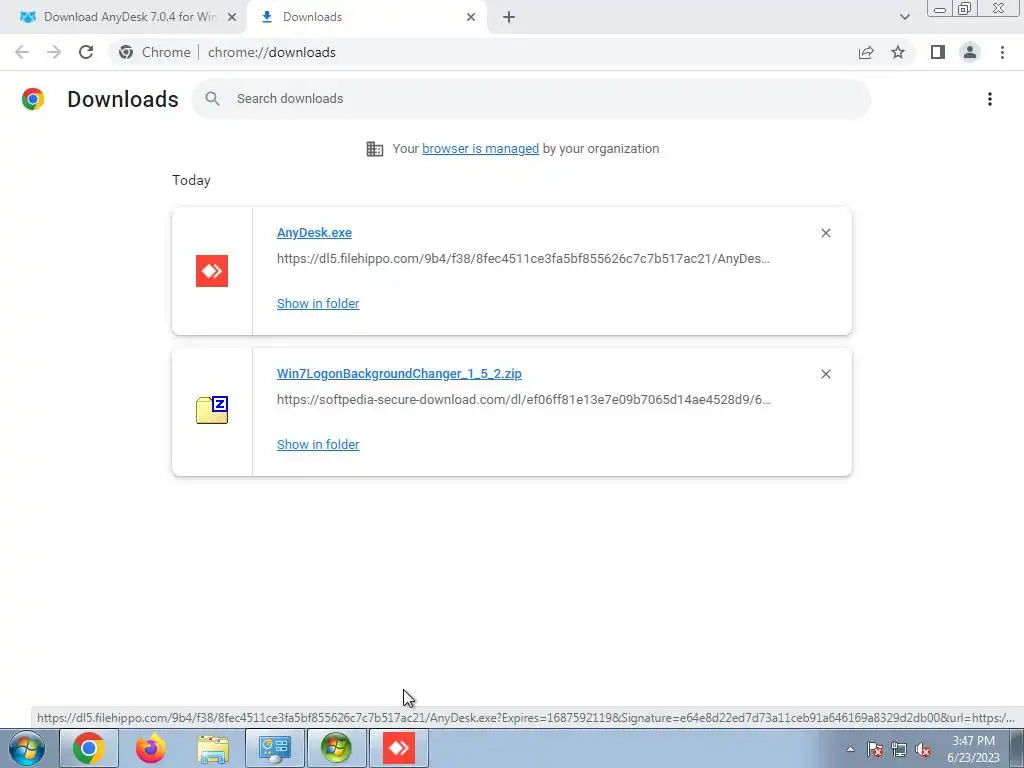Click the network tray icon
Screen dimensions: 1024x768
click(899, 749)
